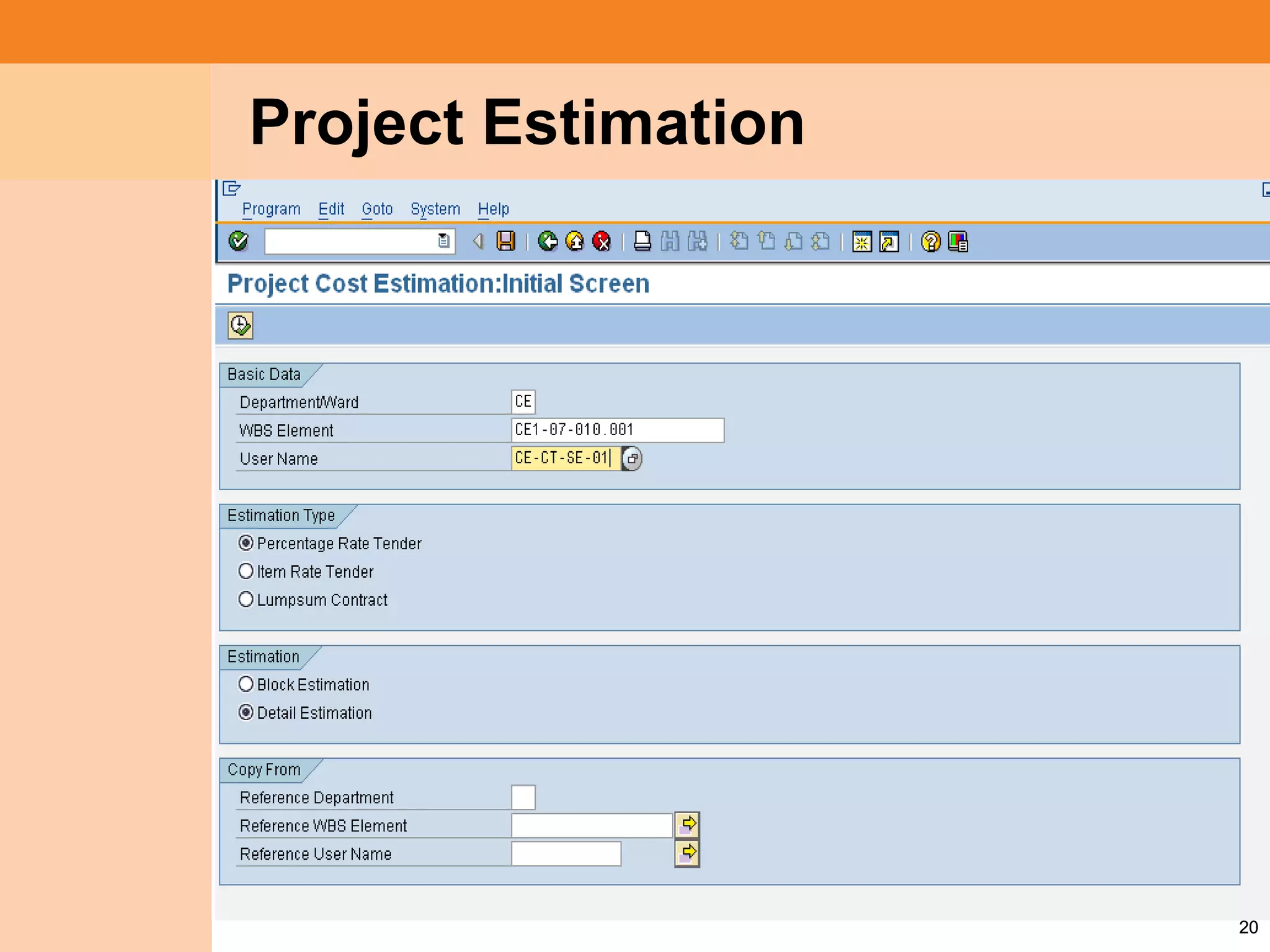
Task: Open the Program menu
Action: (x=271, y=209)
